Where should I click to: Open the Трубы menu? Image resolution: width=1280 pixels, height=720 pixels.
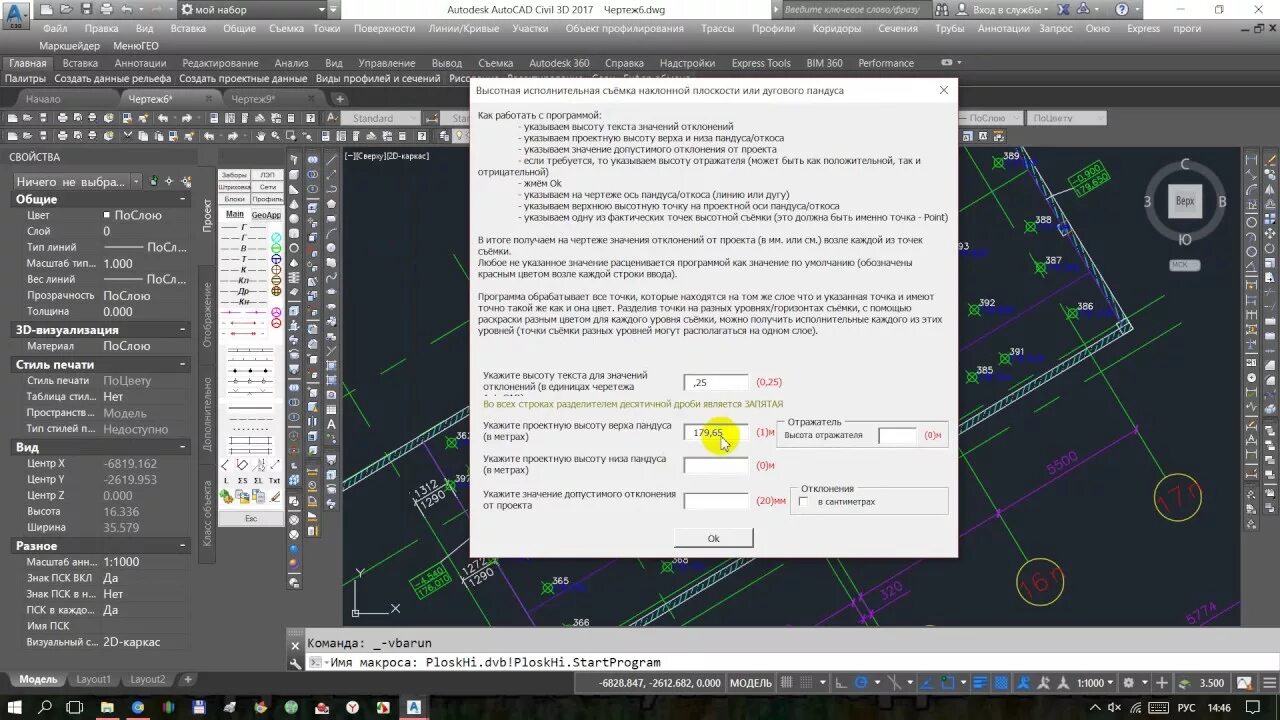tap(949, 29)
